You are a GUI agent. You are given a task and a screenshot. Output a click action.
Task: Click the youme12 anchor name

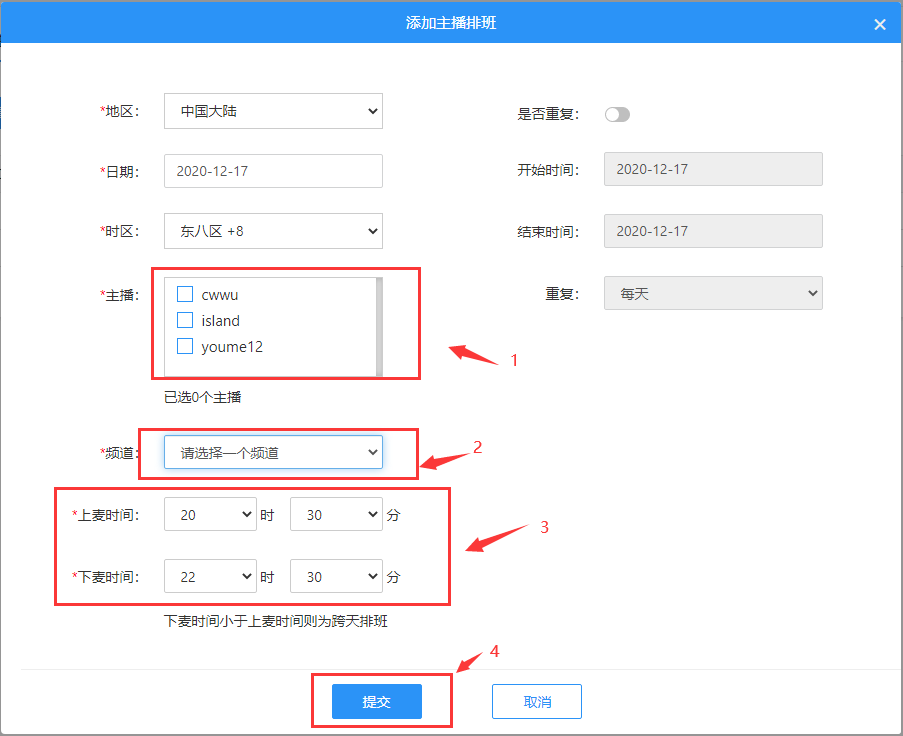232,347
